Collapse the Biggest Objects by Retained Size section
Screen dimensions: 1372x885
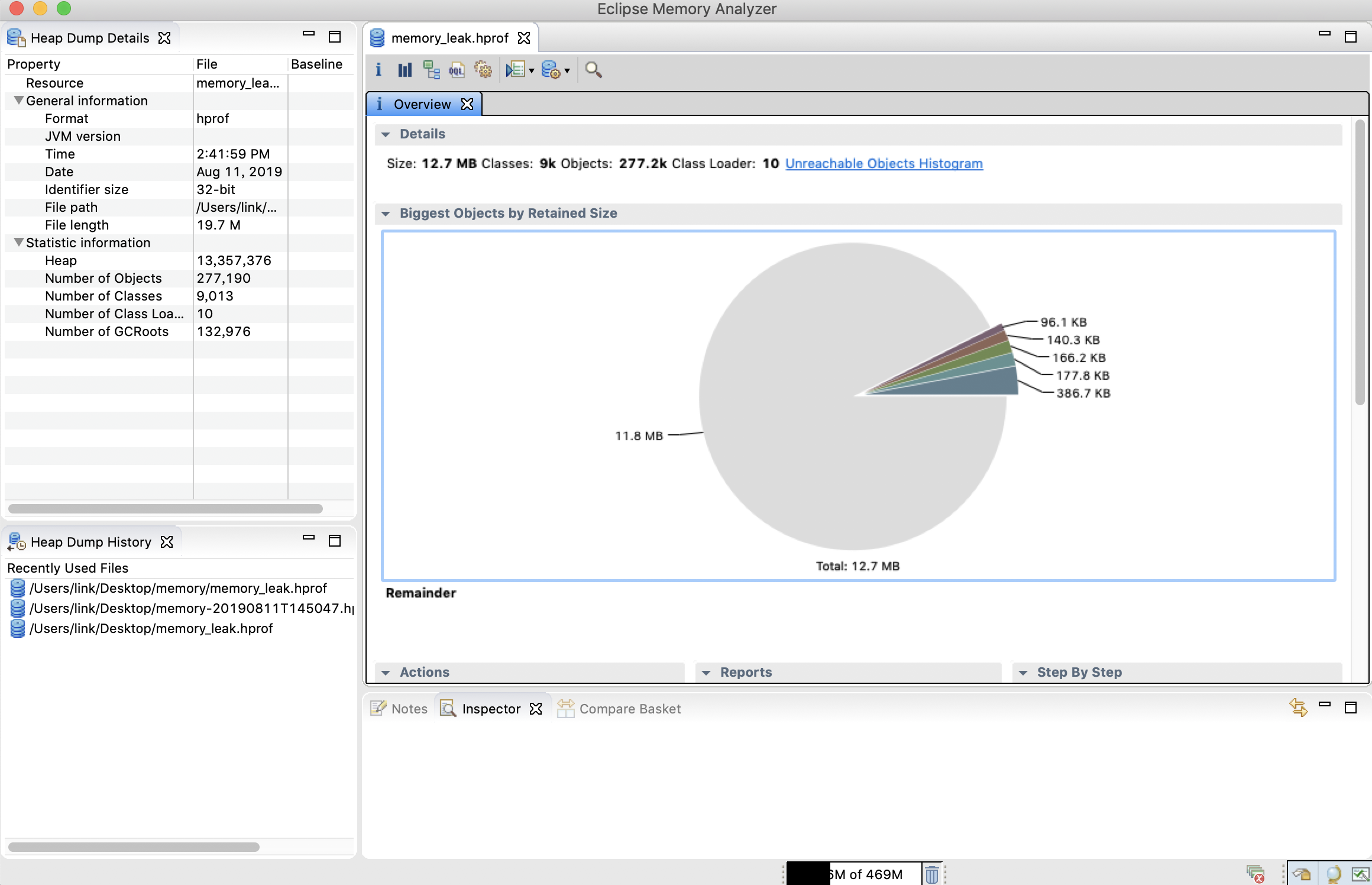click(386, 214)
